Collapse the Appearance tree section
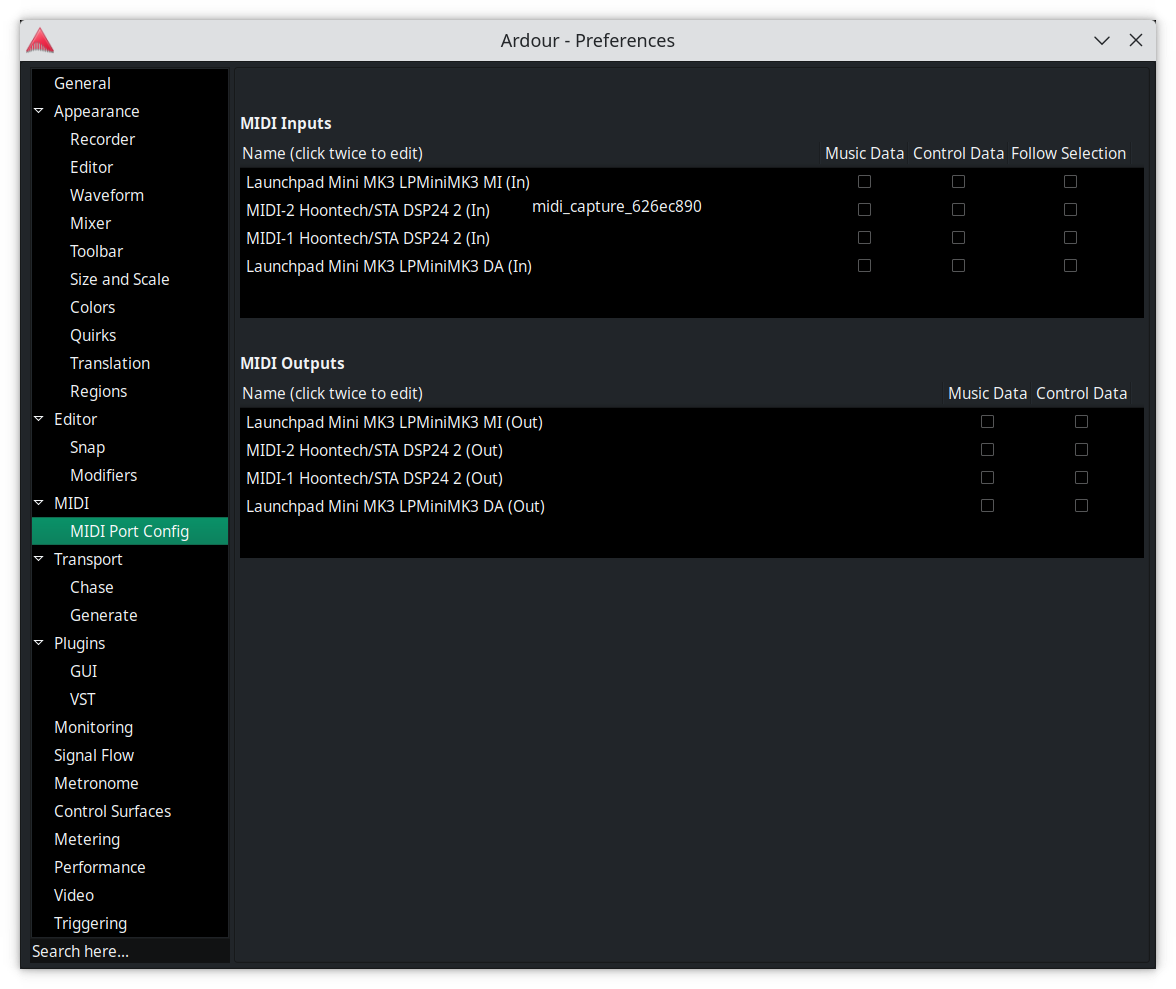 coord(39,112)
